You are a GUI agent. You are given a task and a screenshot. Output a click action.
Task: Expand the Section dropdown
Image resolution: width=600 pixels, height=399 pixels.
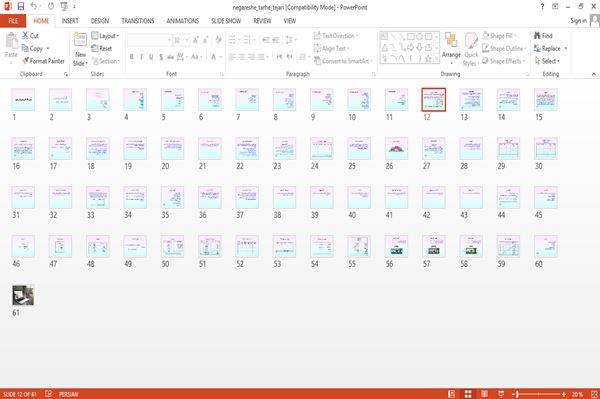pos(106,61)
